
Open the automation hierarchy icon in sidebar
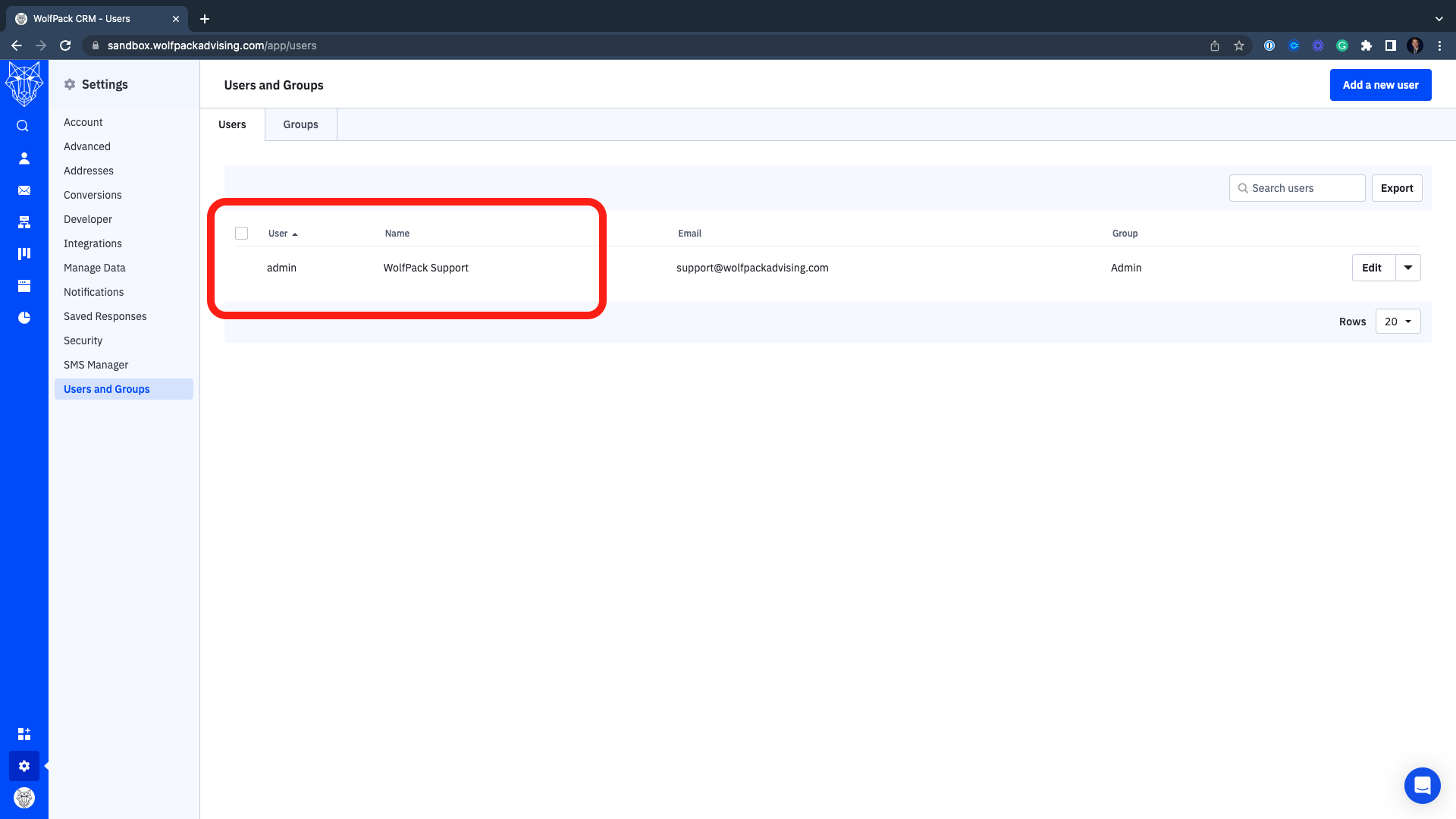[24, 222]
